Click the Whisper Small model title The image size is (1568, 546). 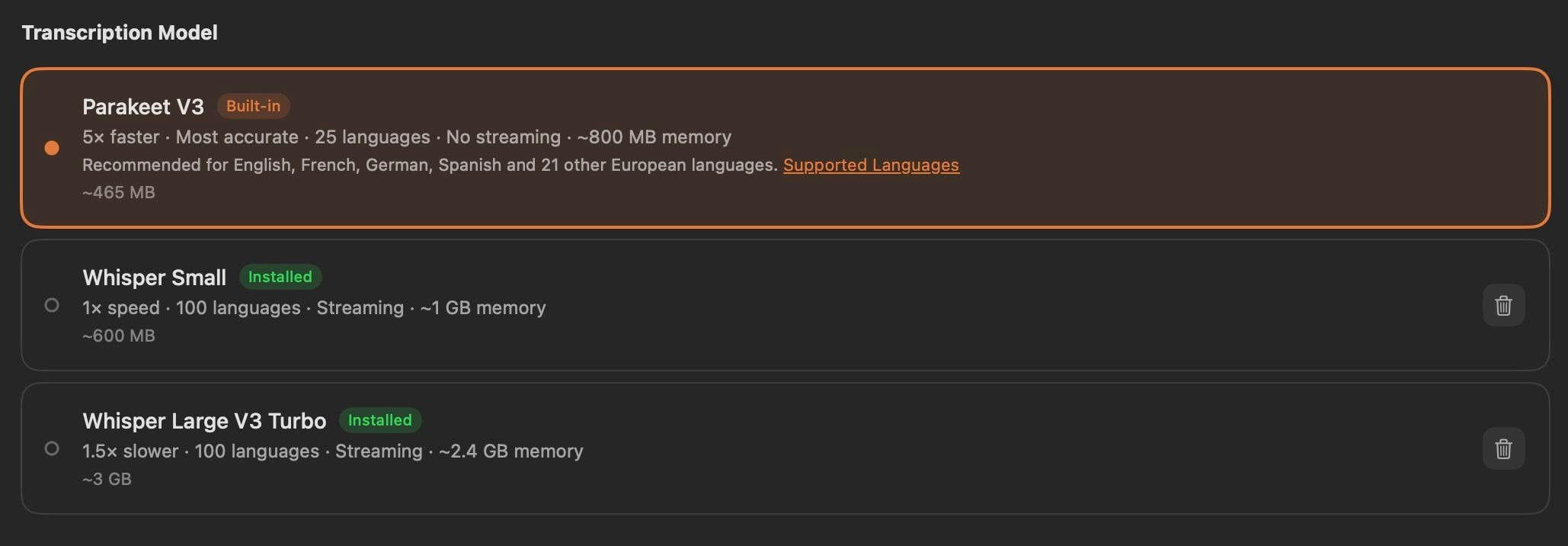[154, 278]
